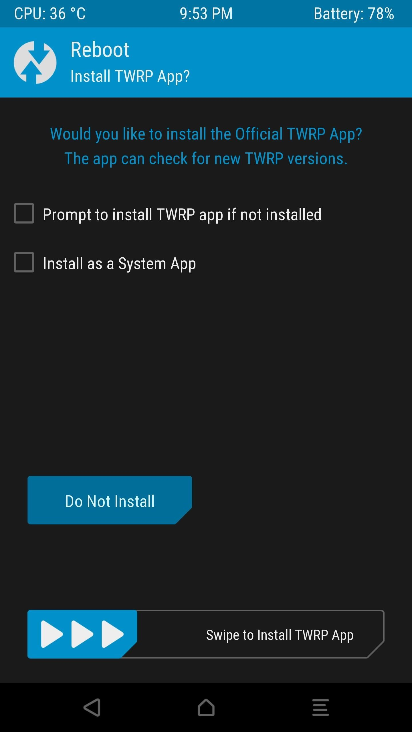Tap the home navigation icon
This screenshot has height=732, width=412.
click(206, 708)
